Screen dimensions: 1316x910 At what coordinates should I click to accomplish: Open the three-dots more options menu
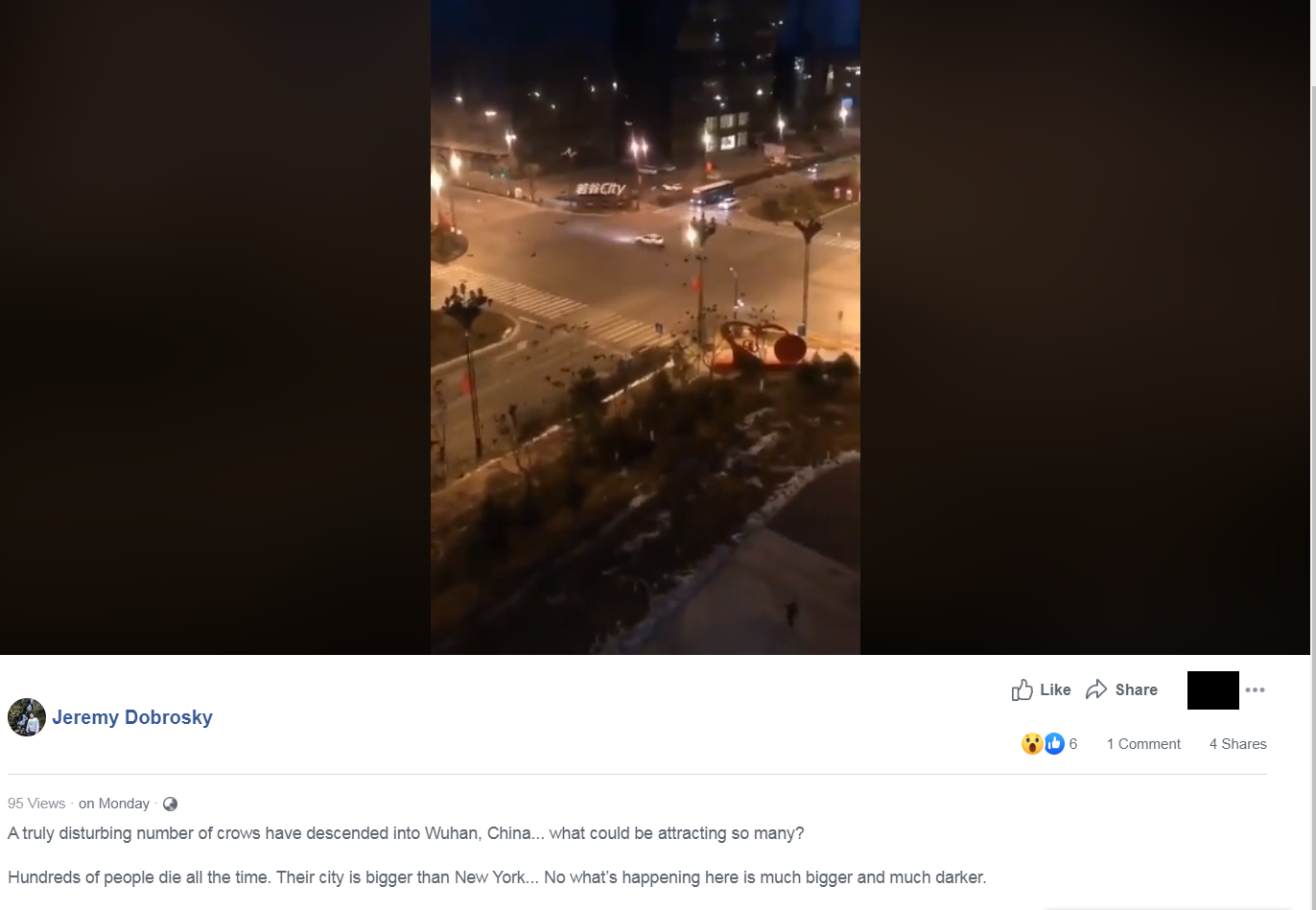coord(1255,689)
